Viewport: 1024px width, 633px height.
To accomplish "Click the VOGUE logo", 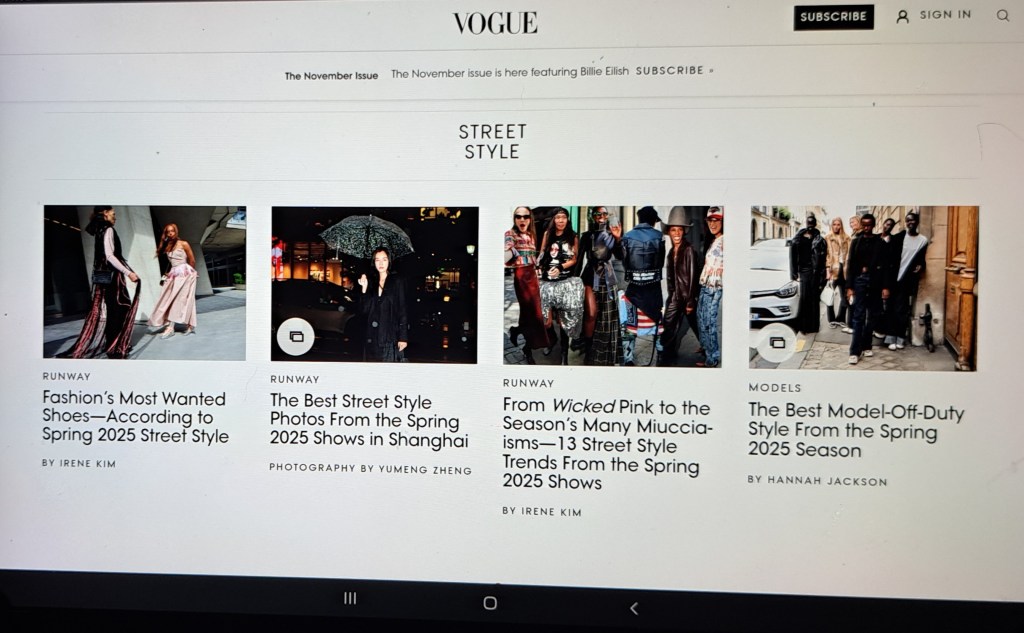I will click(495, 24).
